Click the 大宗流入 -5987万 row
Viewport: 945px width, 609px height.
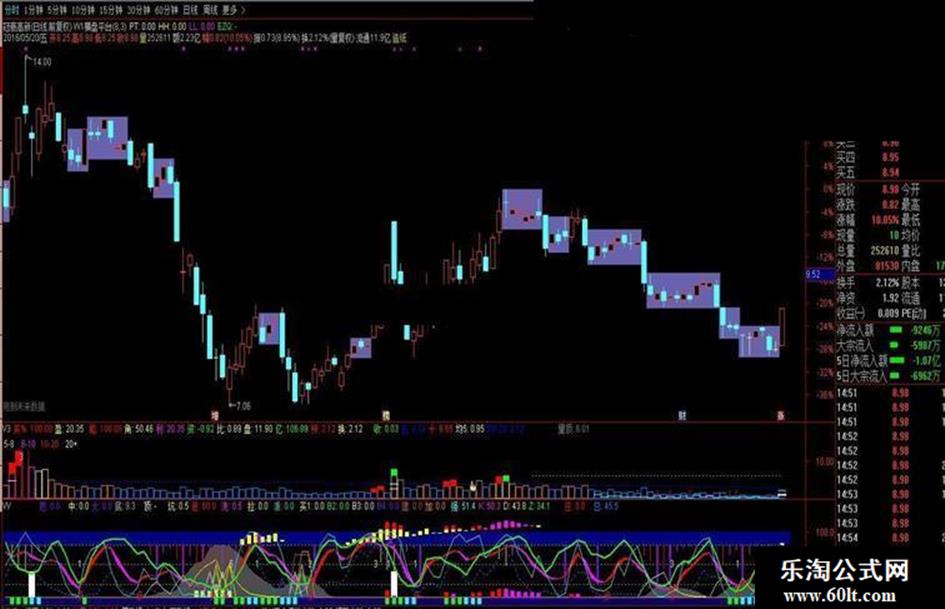coord(890,345)
